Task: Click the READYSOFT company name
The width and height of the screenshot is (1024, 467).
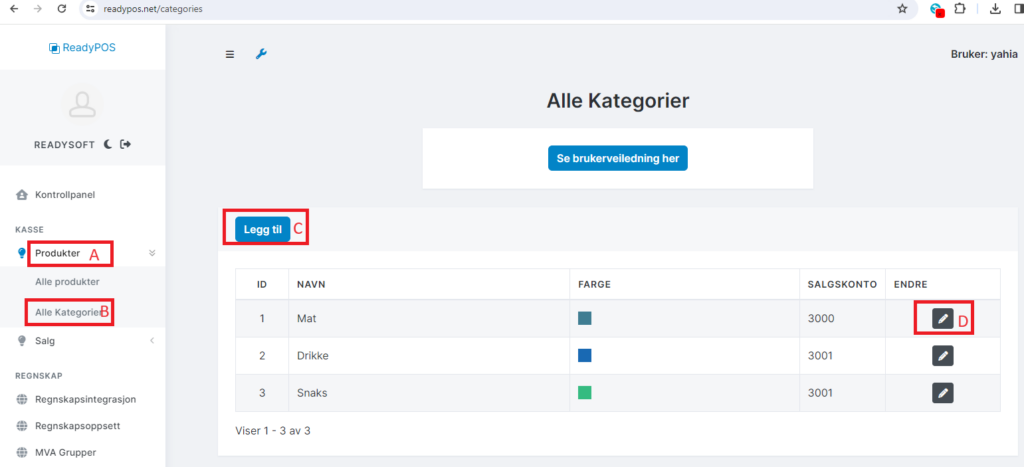Action: [65, 144]
